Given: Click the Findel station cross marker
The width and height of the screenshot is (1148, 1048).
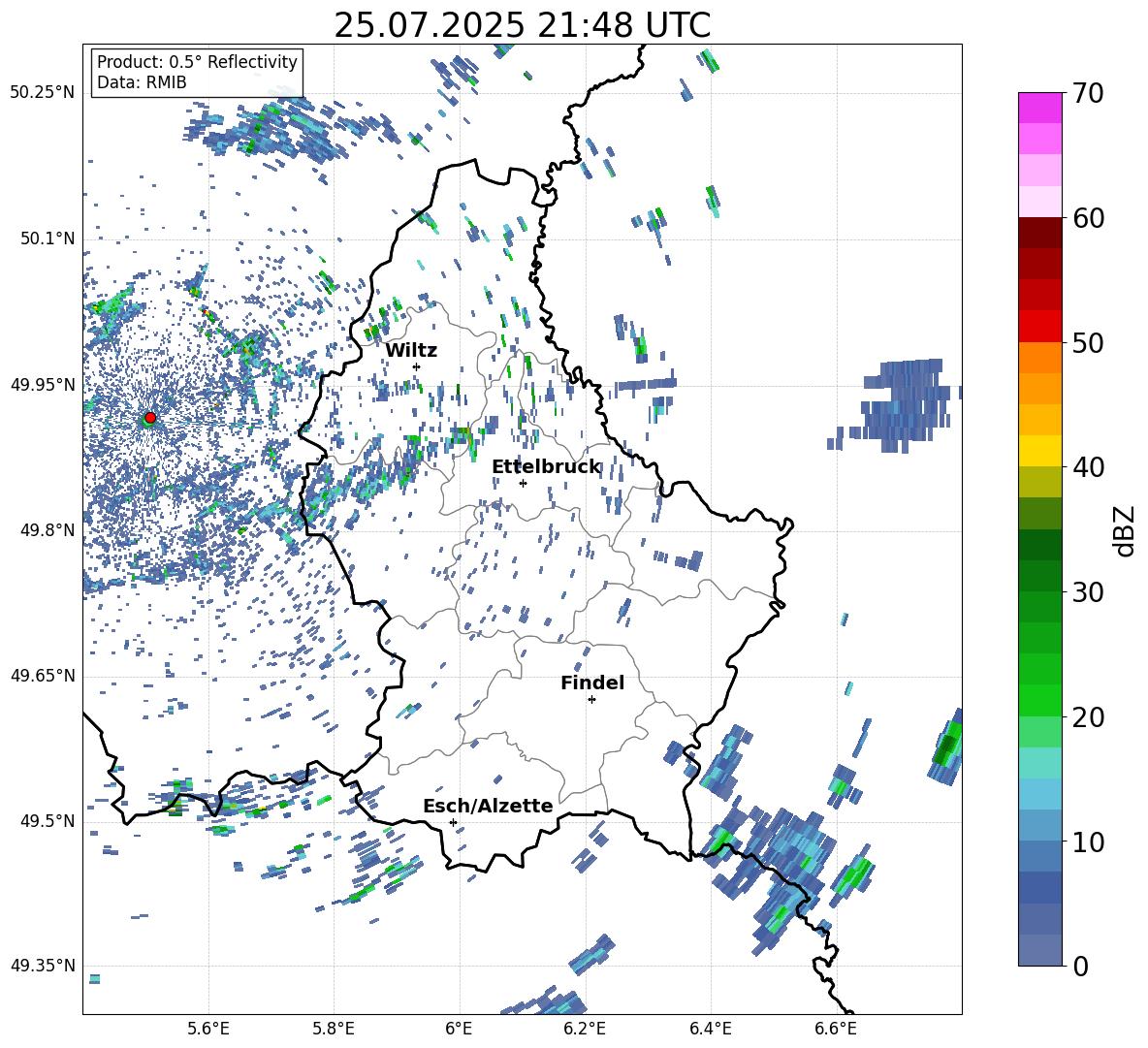Looking at the screenshot, I should tap(591, 700).
